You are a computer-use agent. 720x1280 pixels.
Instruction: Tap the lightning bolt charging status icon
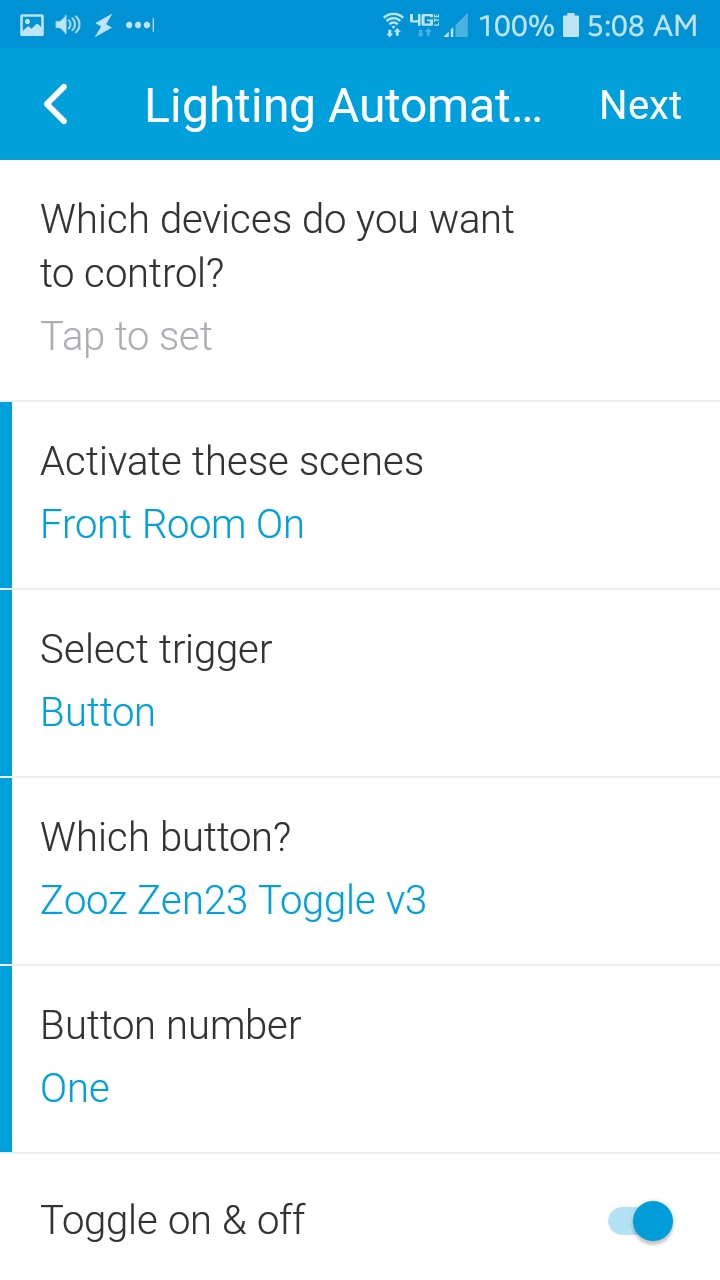[x=103, y=25]
